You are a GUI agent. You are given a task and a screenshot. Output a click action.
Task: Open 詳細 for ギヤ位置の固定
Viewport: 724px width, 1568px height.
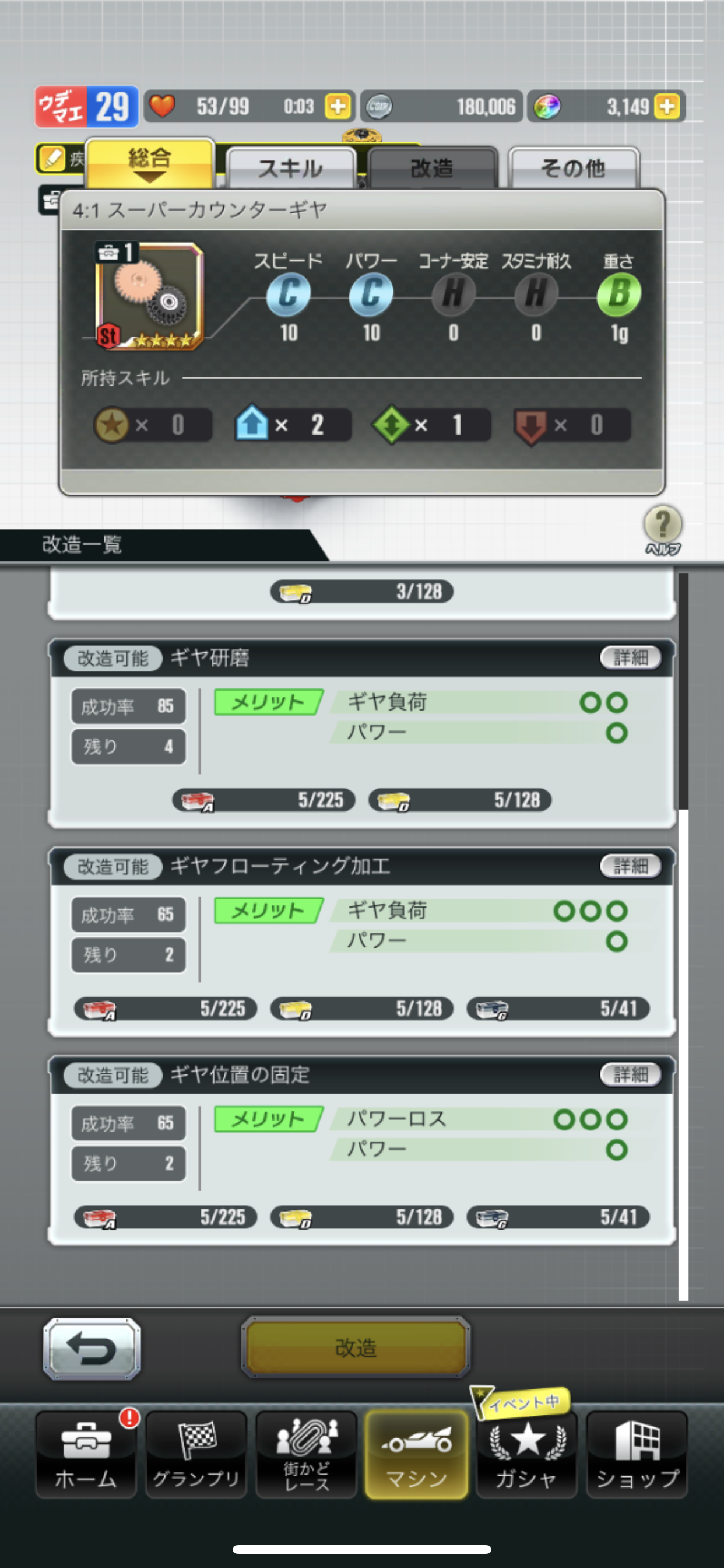point(630,1074)
